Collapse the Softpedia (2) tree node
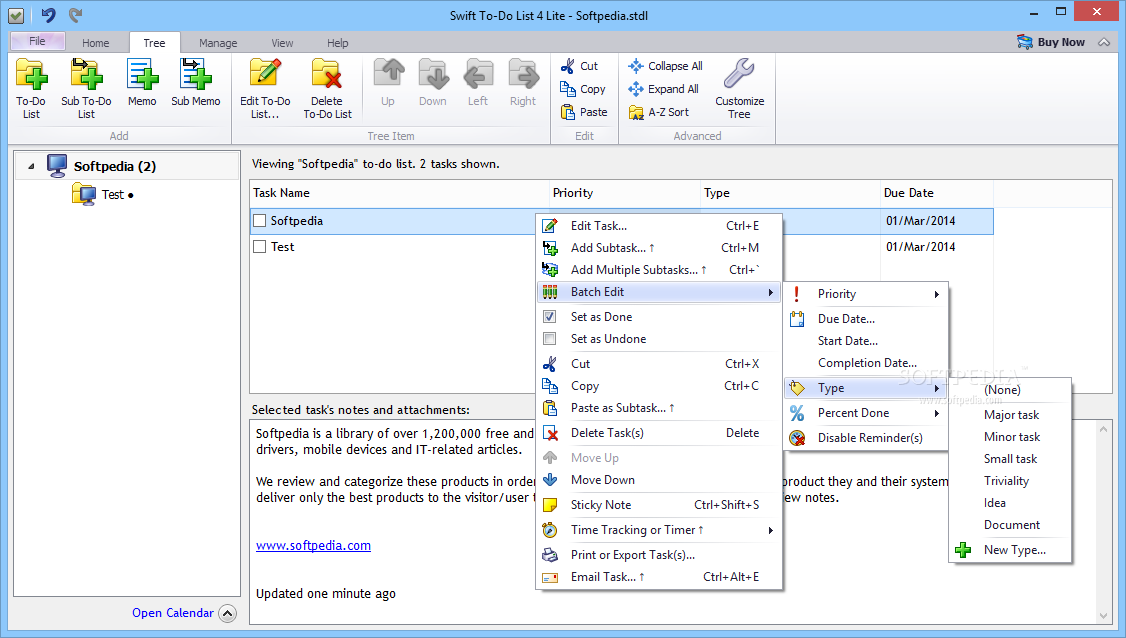This screenshot has width=1126, height=638. click(x=31, y=167)
